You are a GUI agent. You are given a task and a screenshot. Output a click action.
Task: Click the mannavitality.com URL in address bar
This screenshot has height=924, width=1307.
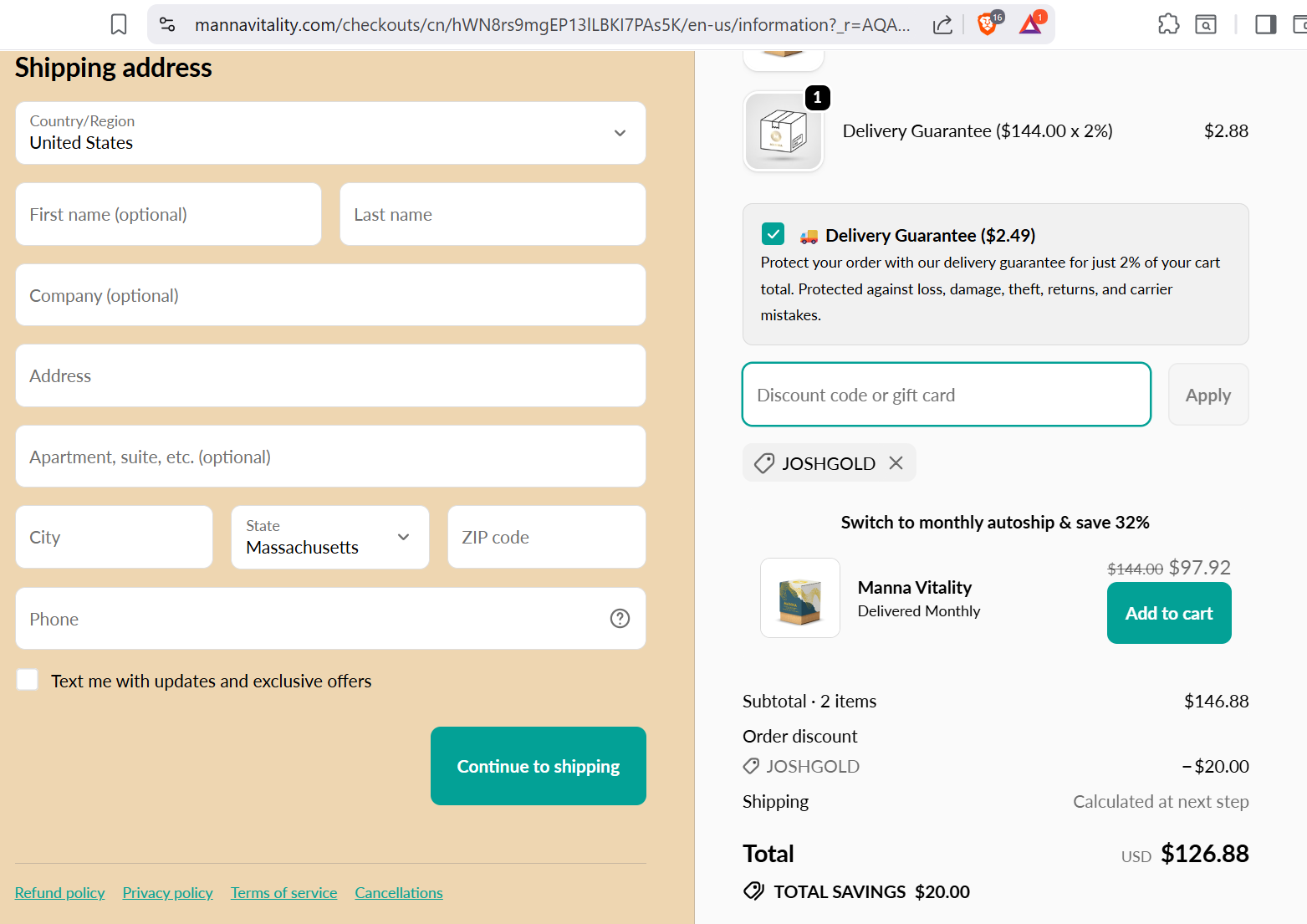(553, 25)
